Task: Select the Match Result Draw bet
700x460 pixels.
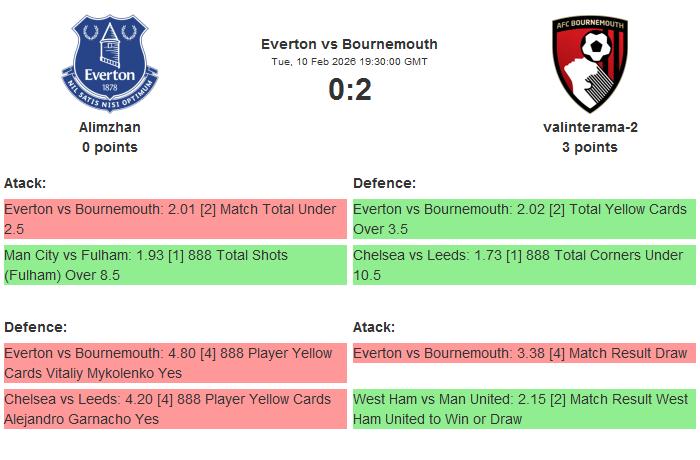Action: [x=524, y=353]
